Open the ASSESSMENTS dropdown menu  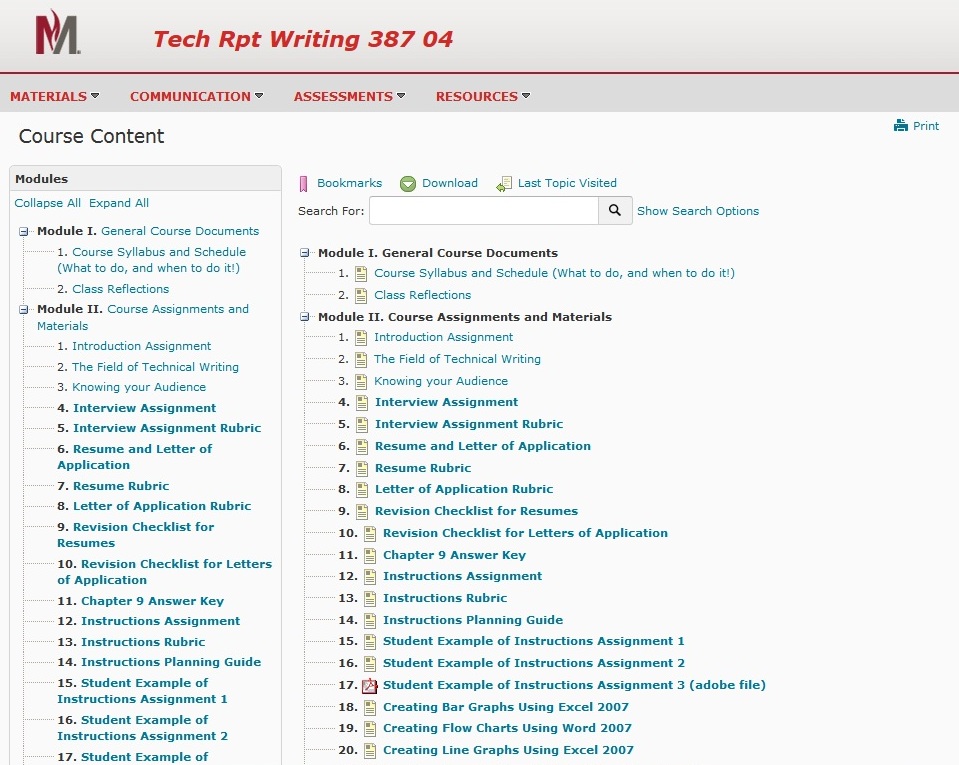click(x=349, y=97)
